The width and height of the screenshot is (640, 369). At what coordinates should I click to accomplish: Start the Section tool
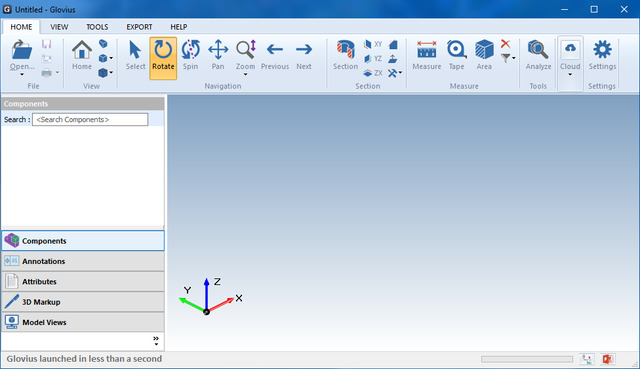tap(345, 55)
